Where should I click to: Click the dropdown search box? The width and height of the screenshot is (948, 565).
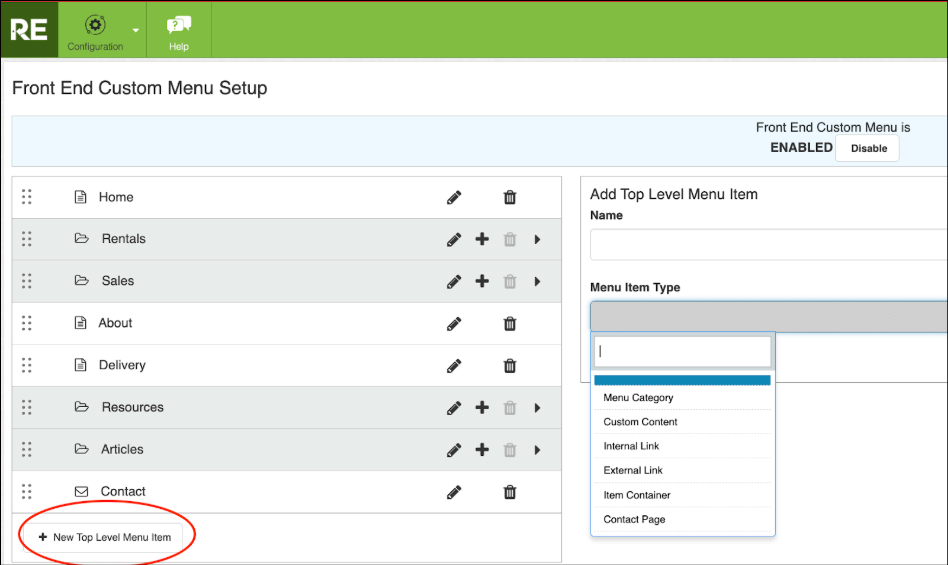pyautogui.click(x=682, y=352)
